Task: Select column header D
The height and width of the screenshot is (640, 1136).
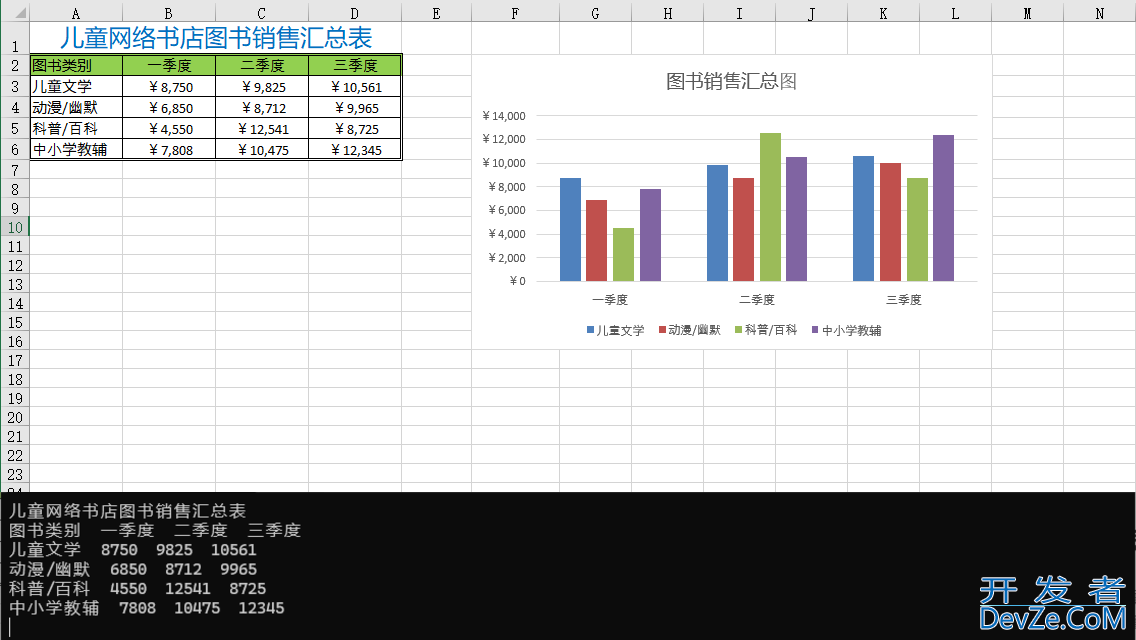Action: tap(355, 13)
